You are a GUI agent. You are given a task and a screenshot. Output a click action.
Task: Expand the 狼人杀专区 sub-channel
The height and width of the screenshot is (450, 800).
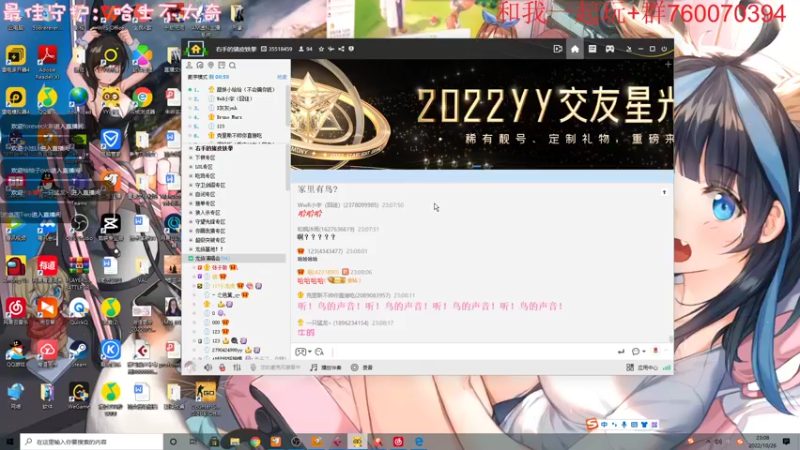pyautogui.click(x=191, y=213)
